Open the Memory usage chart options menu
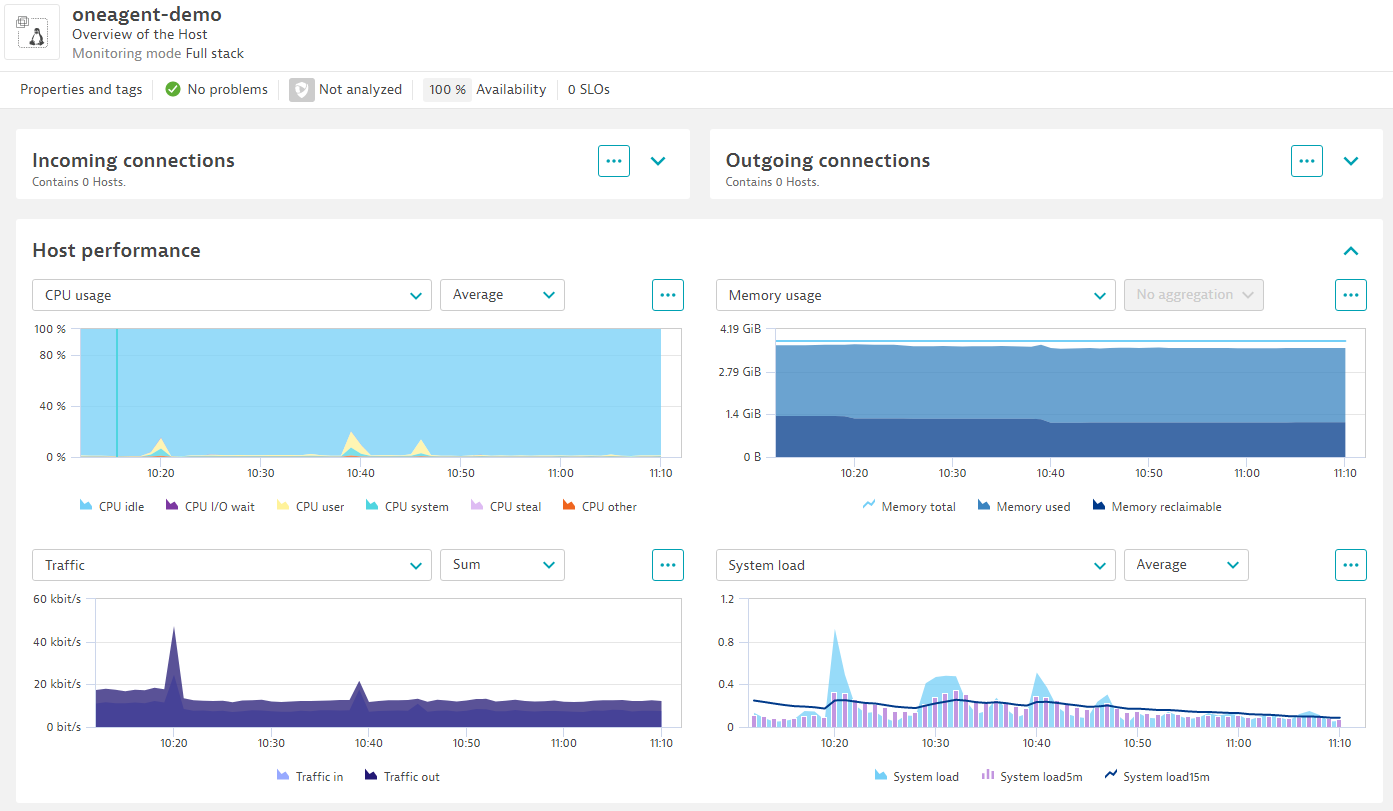The height and width of the screenshot is (811, 1393). click(1351, 294)
